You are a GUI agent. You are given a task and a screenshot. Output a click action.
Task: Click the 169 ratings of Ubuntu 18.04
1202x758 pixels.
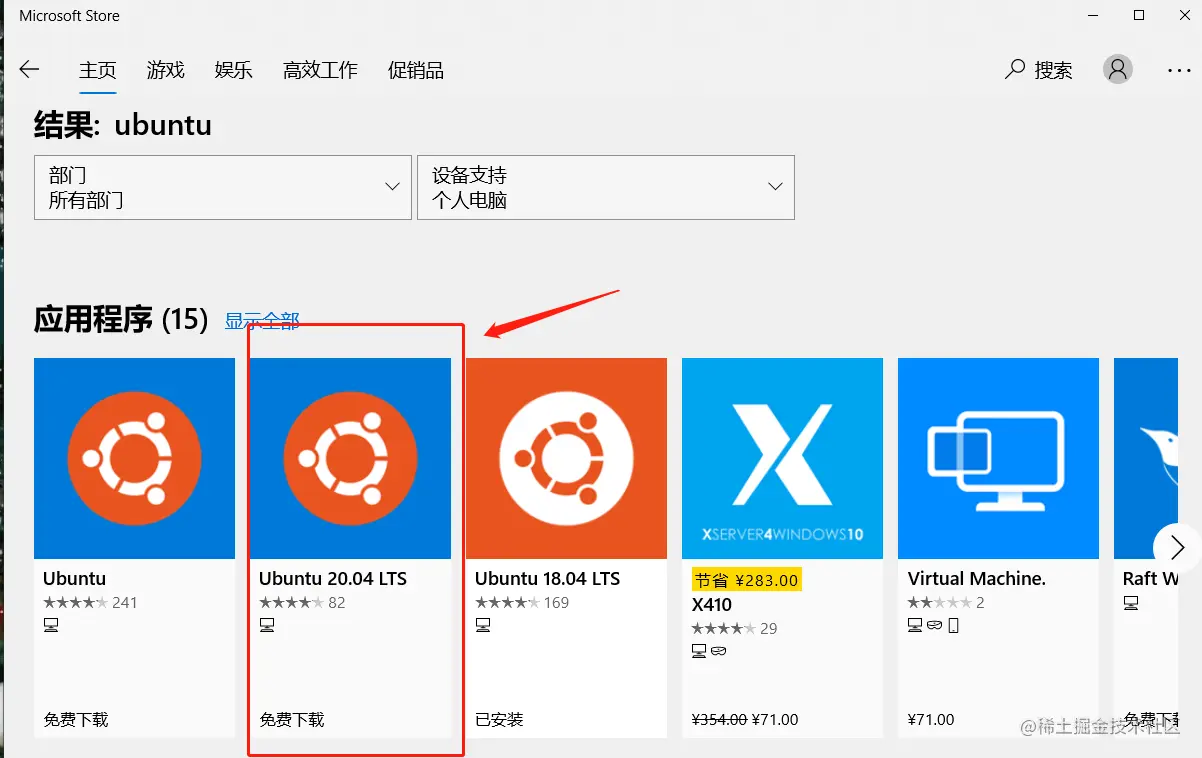pos(557,602)
